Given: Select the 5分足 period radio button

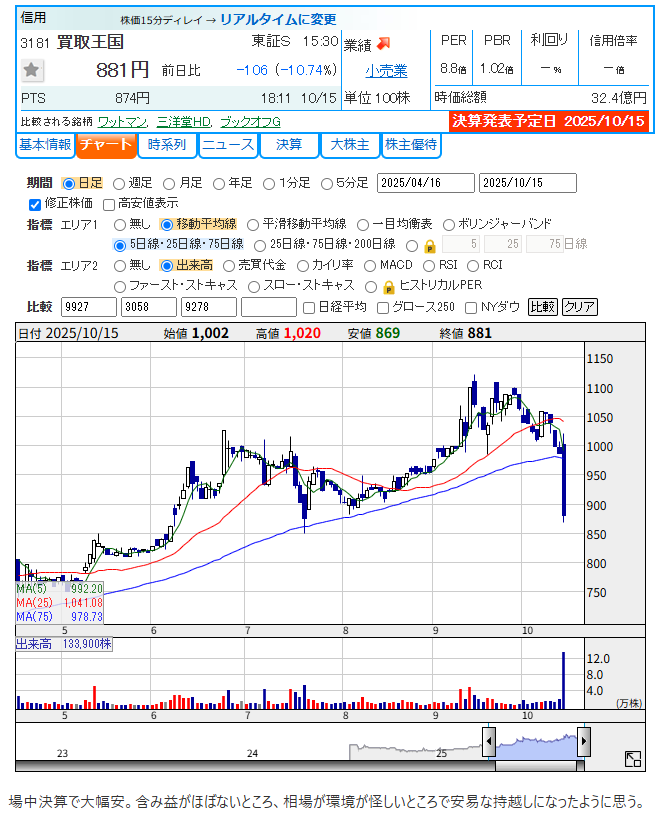Looking at the screenshot, I should tap(327, 184).
